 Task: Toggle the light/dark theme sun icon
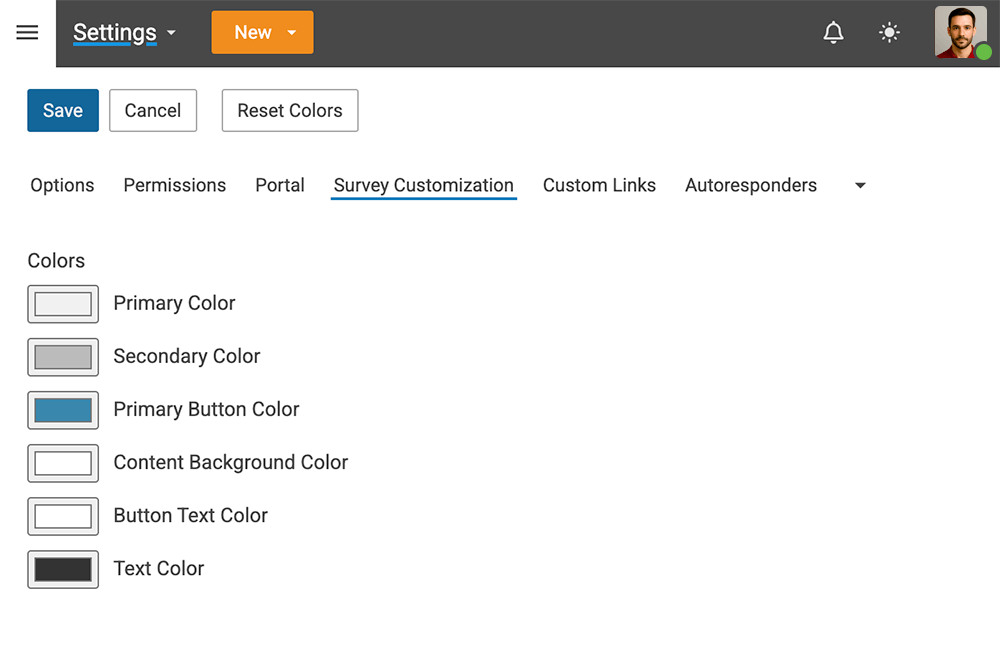tap(889, 33)
